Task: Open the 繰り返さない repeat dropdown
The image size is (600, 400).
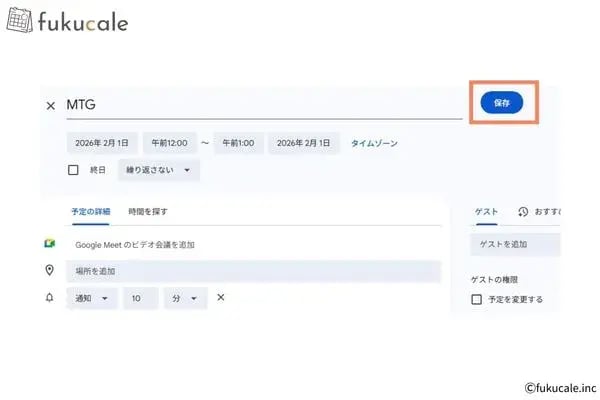Action: (158, 170)
